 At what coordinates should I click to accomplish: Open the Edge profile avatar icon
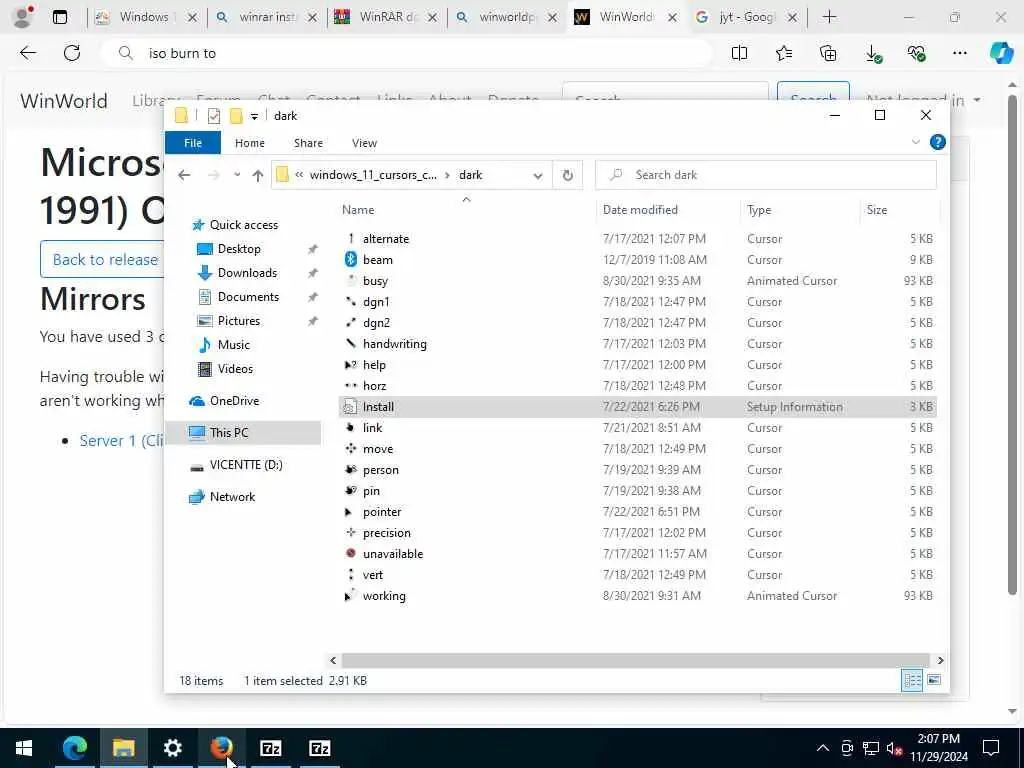[x=23, y=17]
